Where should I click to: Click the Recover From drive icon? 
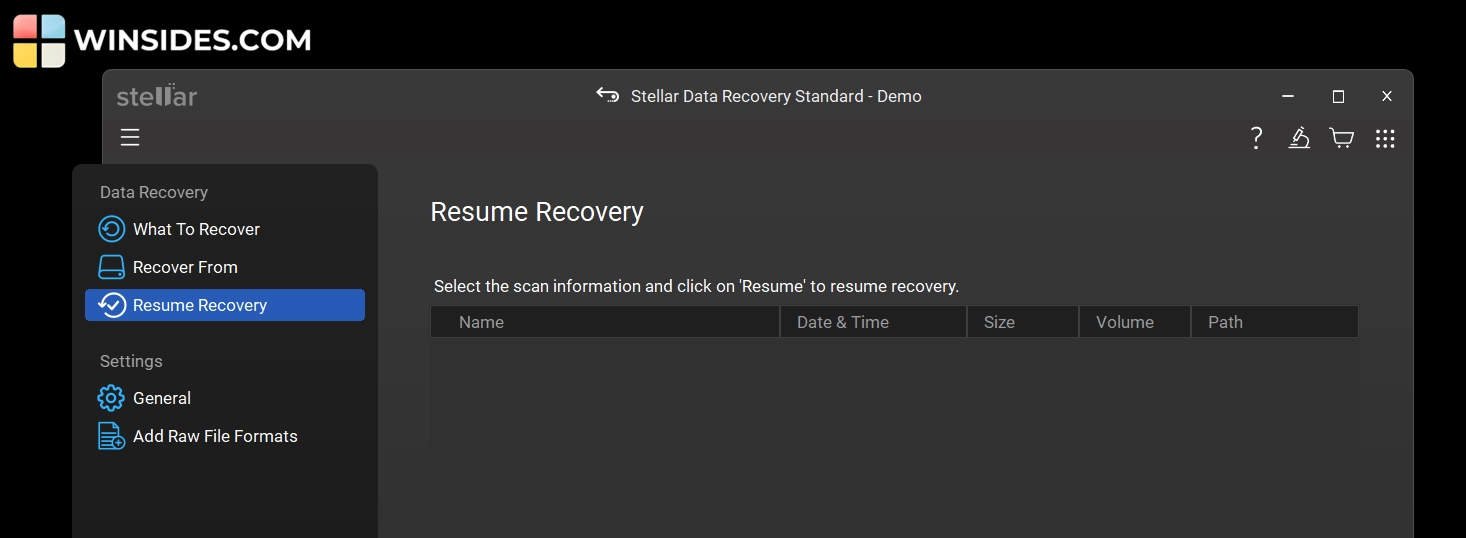pos(111,267)
